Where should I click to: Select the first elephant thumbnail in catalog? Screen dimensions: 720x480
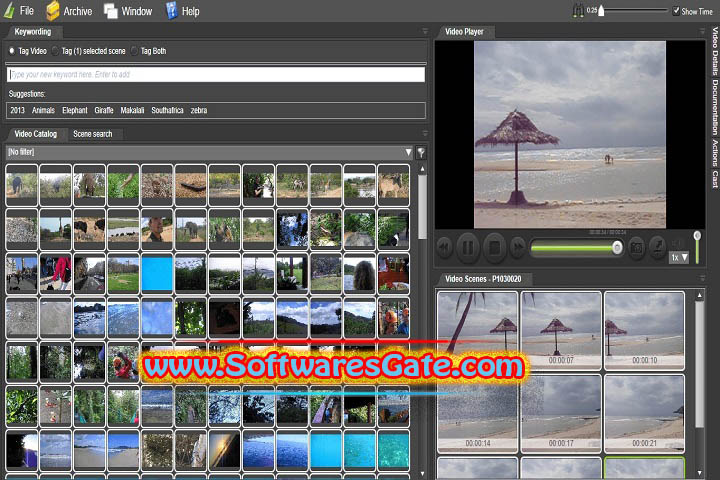(x=22, y=185)
